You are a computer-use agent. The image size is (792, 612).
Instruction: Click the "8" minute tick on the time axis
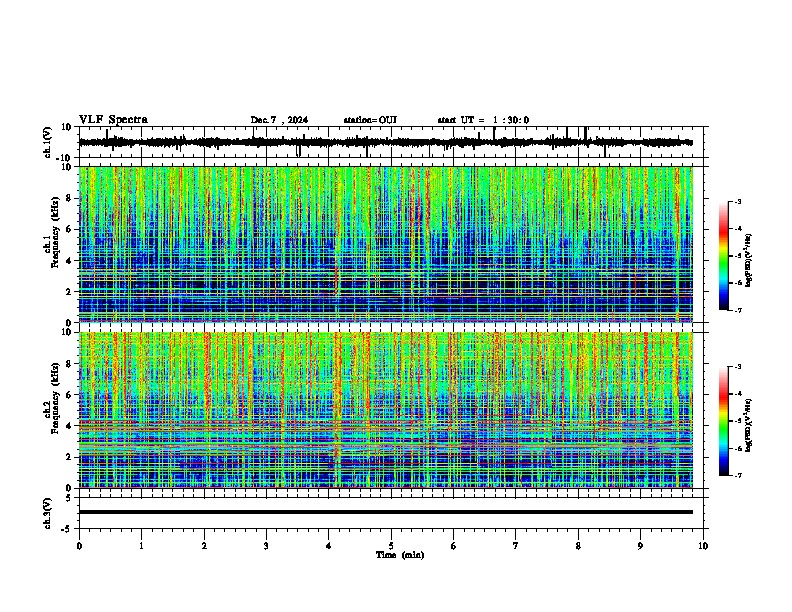pyautogui.click(x=578, y=546)
